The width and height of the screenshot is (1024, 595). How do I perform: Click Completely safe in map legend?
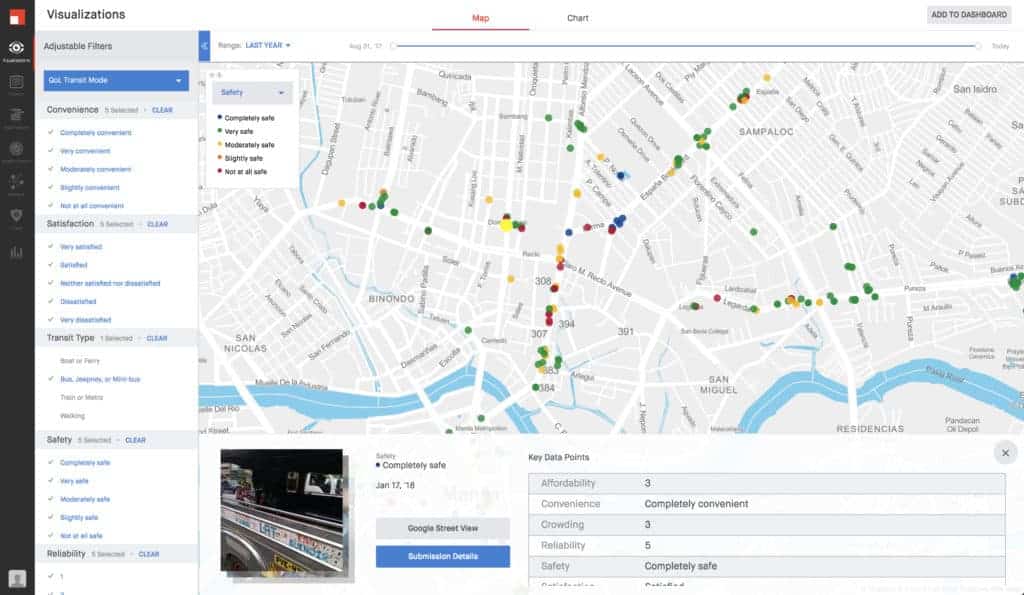[x=249, y=118]
